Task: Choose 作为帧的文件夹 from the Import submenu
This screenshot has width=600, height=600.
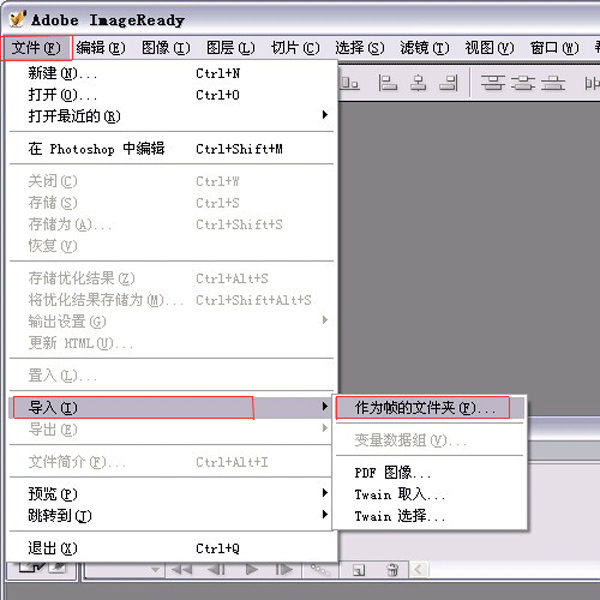Action: 424,408
